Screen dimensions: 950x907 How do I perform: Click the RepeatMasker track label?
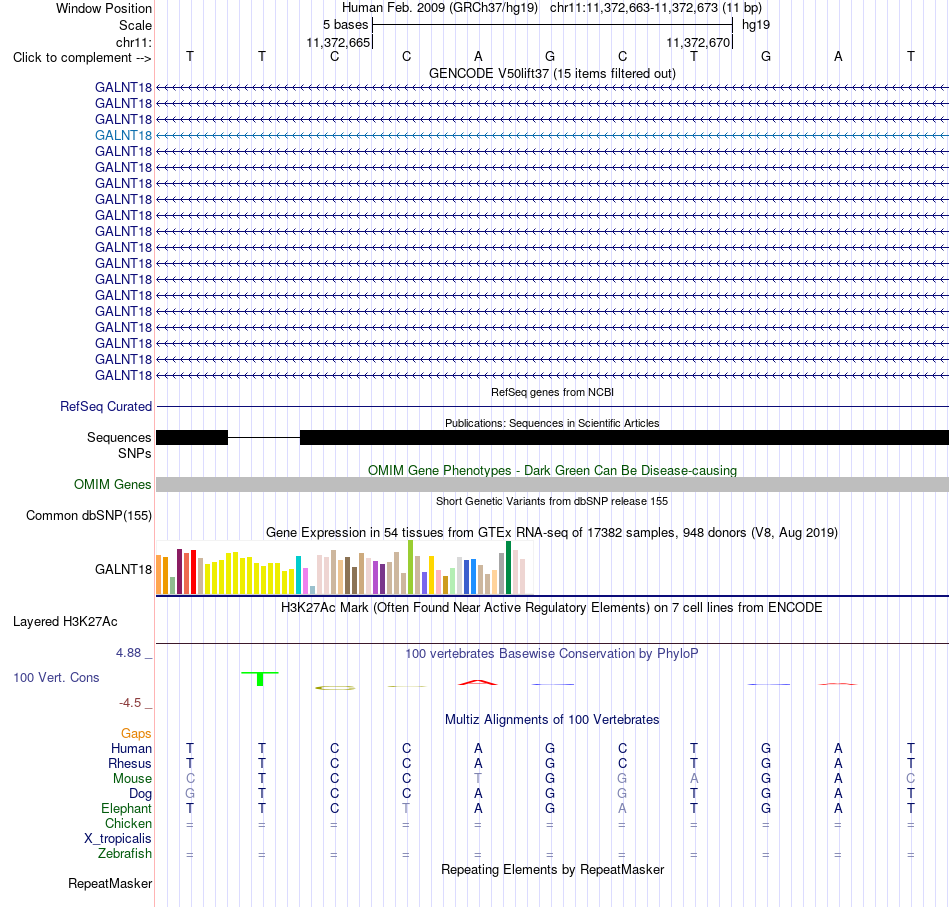tap(110, 884)
